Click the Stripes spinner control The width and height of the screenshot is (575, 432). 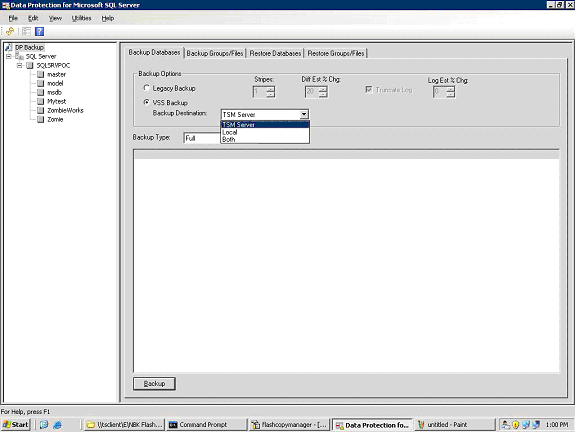point(264,91)
